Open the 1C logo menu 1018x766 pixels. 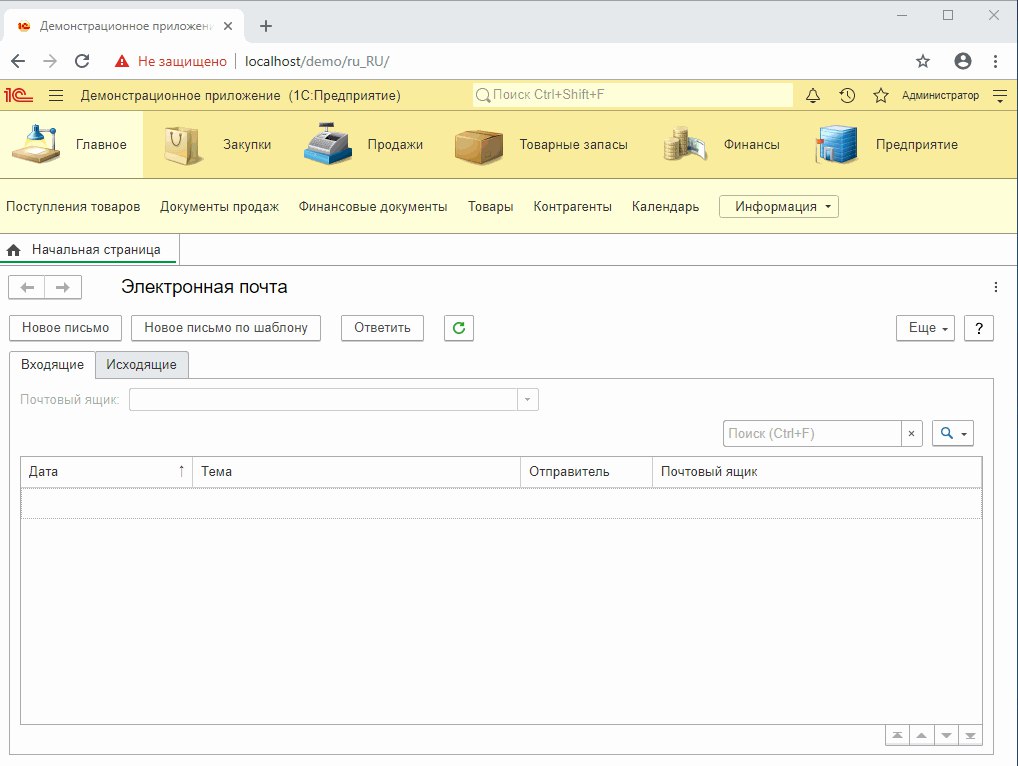coord(18,95)
